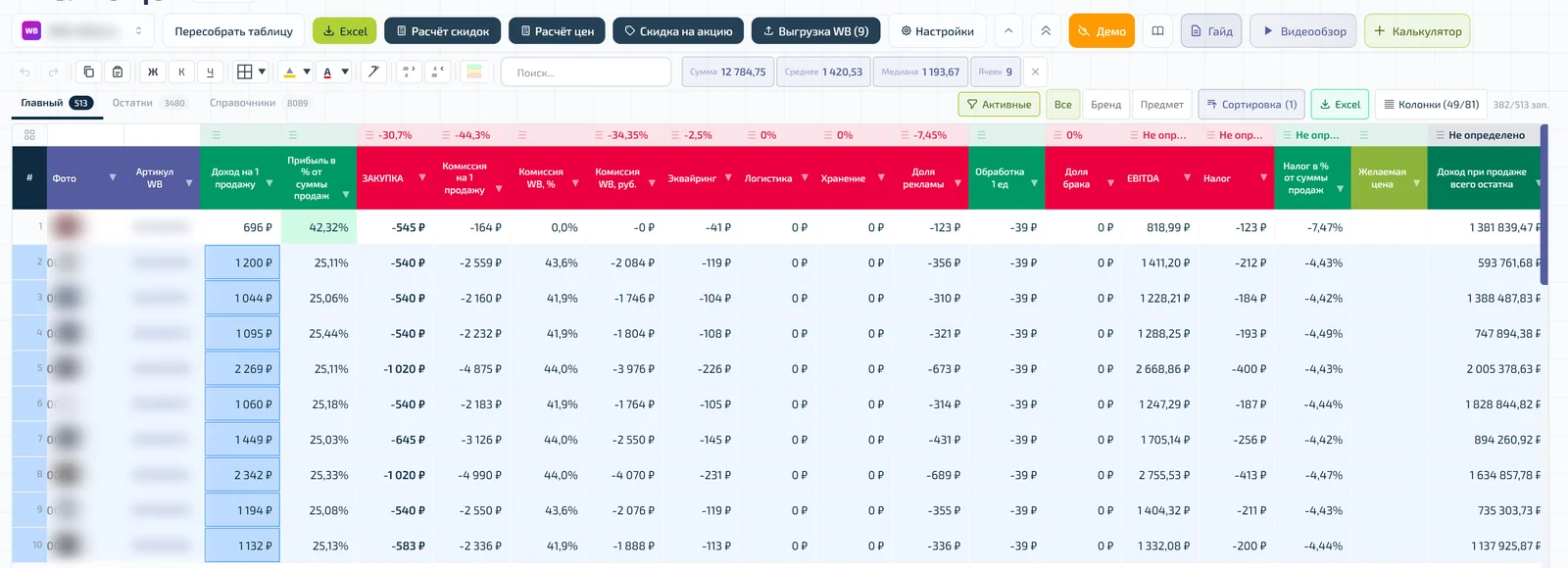Click the redo arrow icon
Screen dimensions: 1568x568
coord(54,71)
